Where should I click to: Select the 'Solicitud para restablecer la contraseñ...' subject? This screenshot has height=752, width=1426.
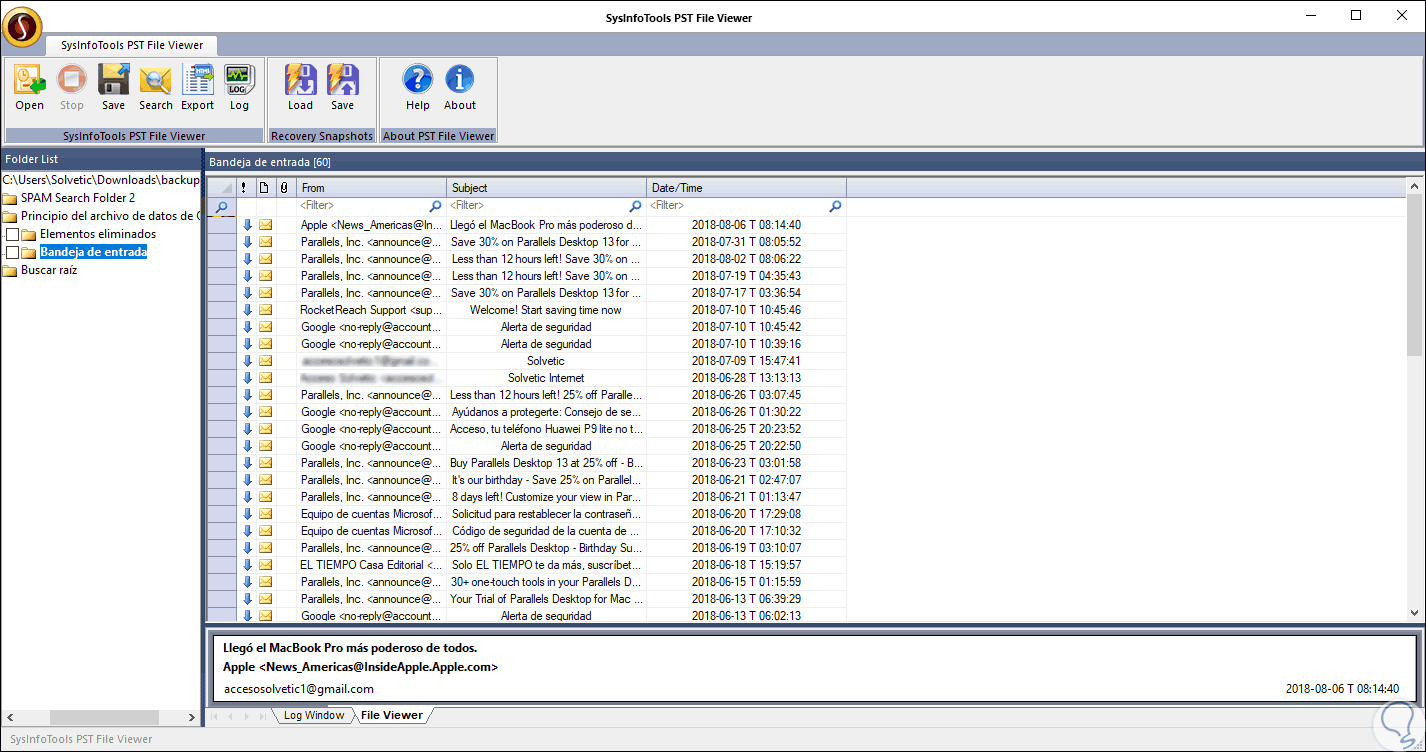(546, 514)
